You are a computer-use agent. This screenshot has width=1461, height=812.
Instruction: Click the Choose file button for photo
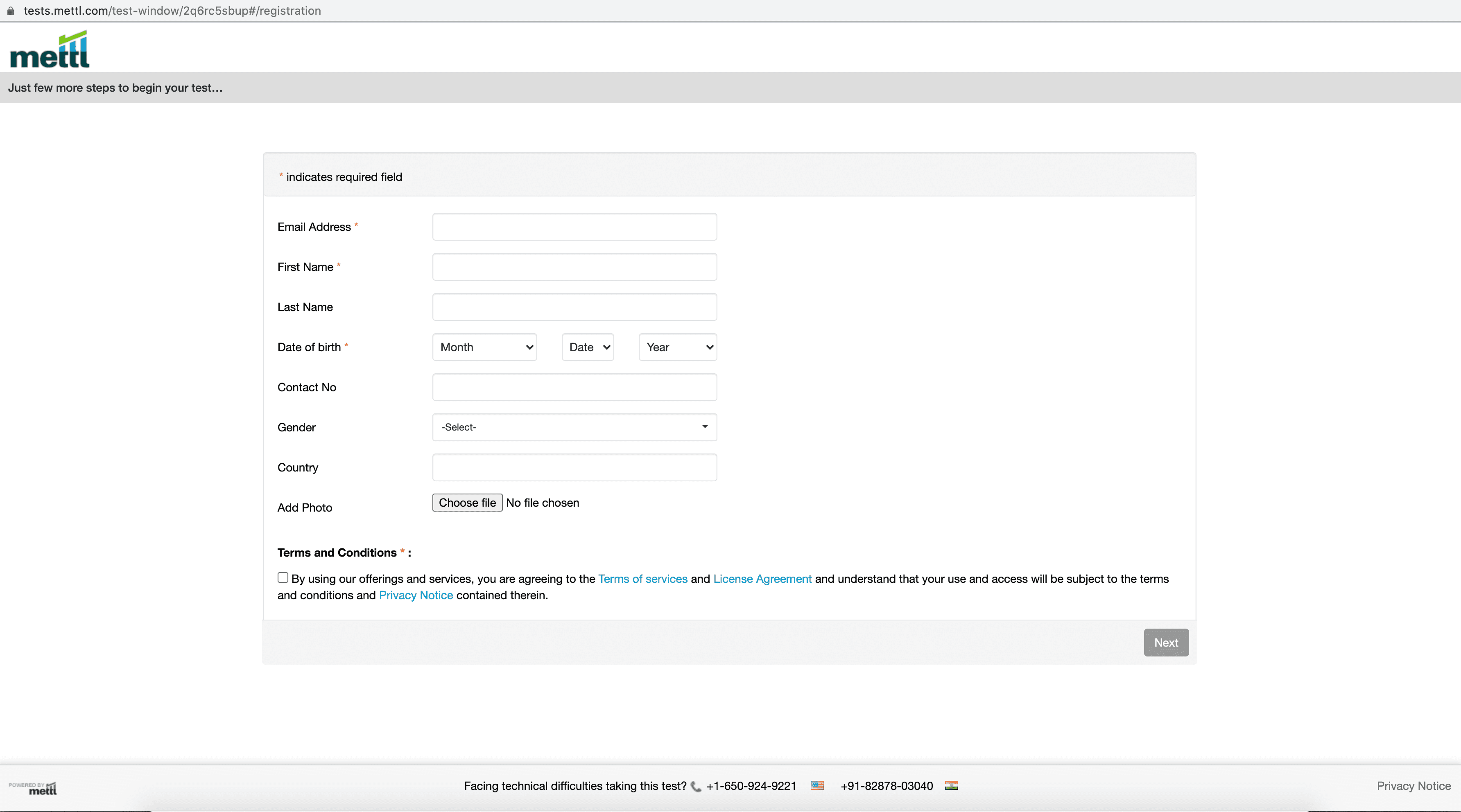pos(467,503)
